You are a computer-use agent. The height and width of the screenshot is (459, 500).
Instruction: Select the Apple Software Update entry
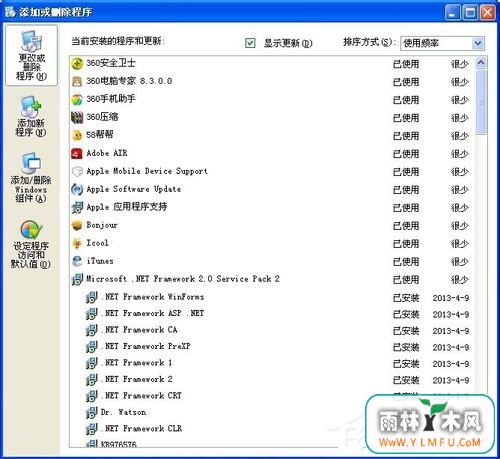[x=271, y=189]
